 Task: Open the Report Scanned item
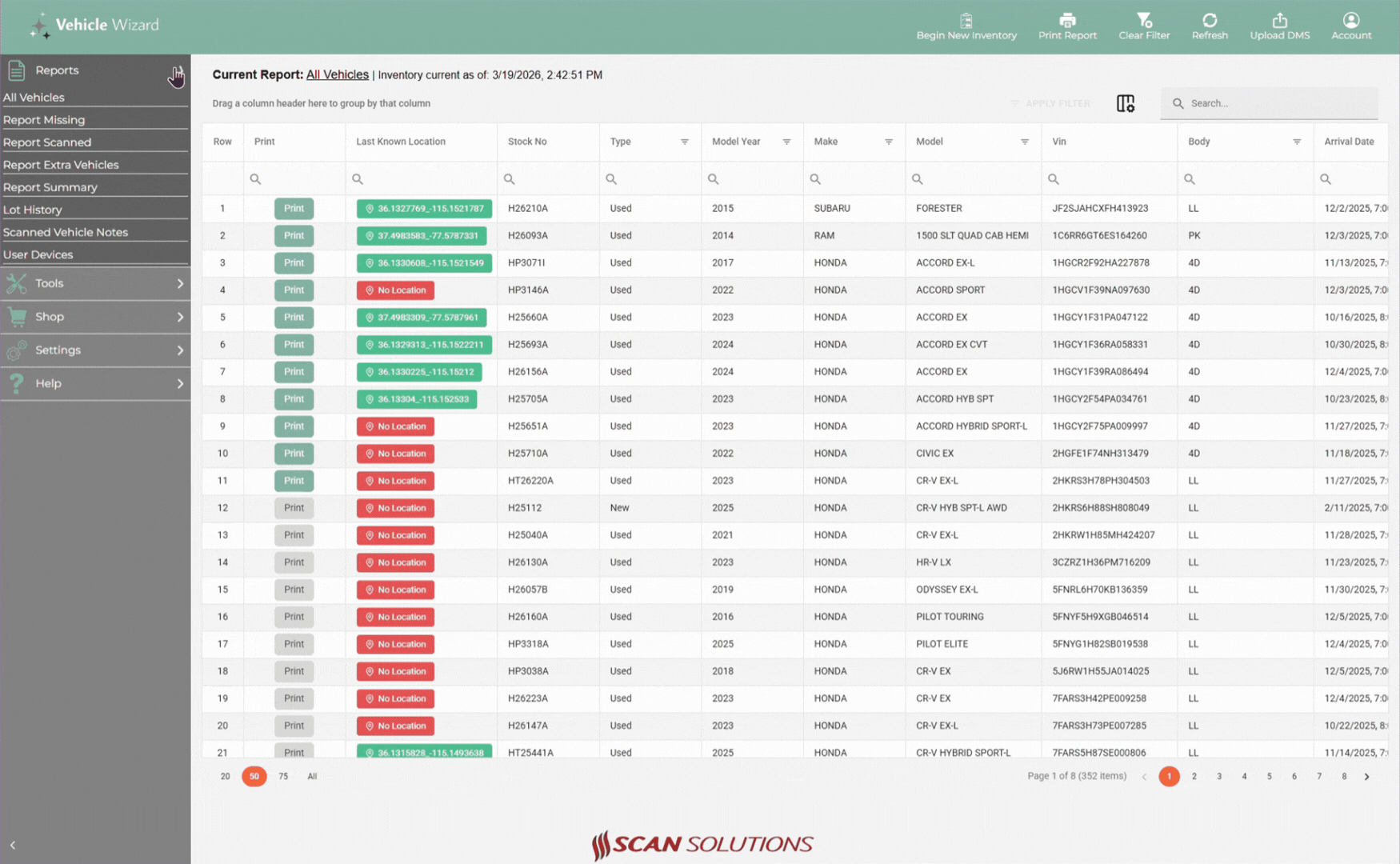47,142
